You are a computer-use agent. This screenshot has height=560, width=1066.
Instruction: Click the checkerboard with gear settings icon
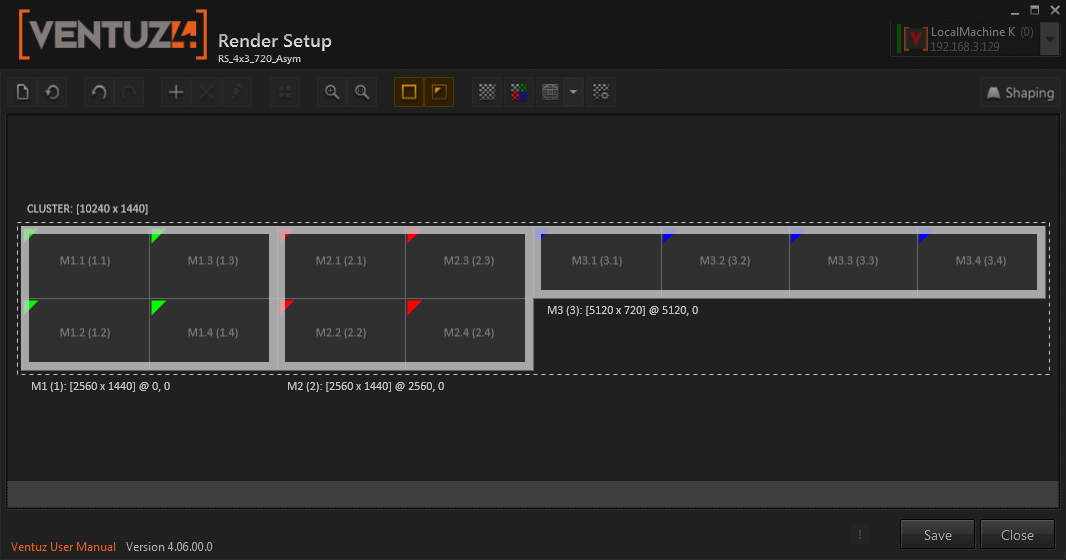pos(600,92)
